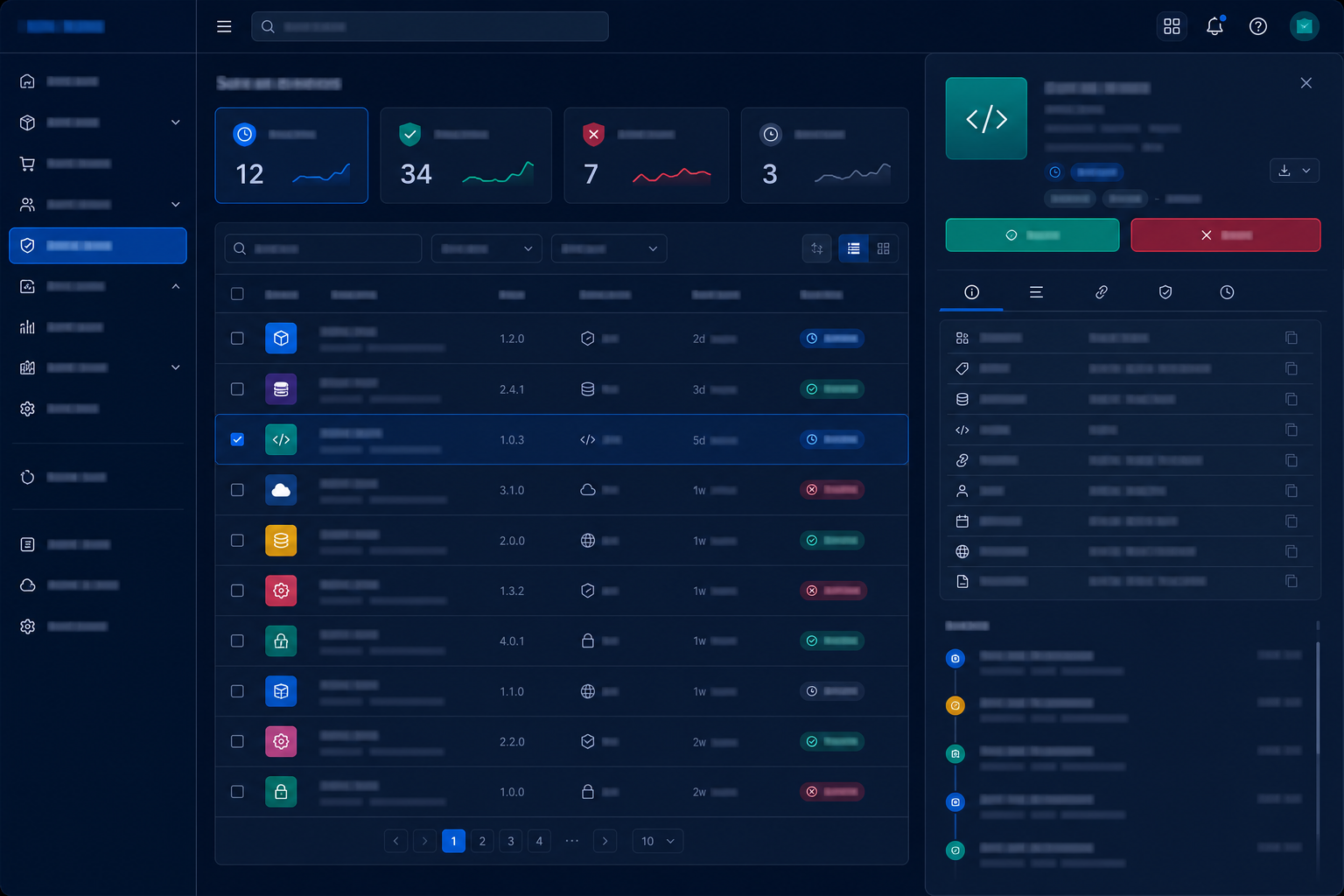Select the link tab in the detail panel

pos(1102,292)
